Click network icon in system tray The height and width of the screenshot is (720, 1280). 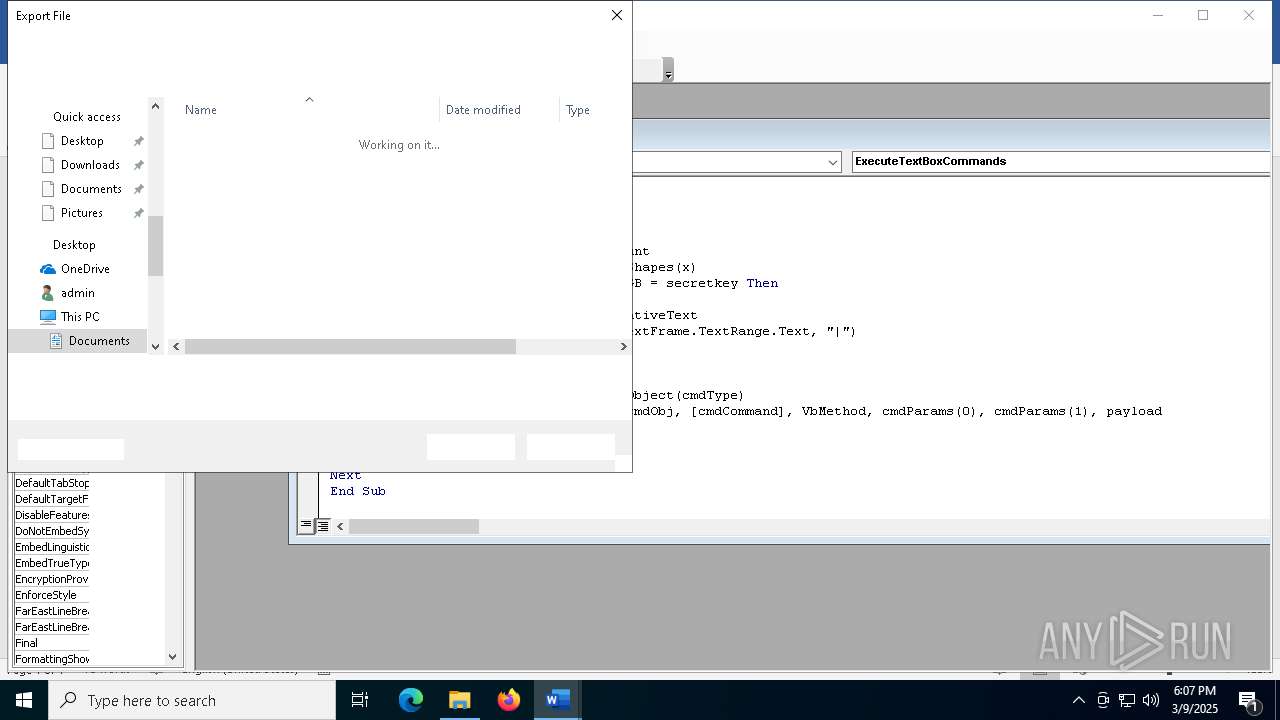click(1127, 700)
